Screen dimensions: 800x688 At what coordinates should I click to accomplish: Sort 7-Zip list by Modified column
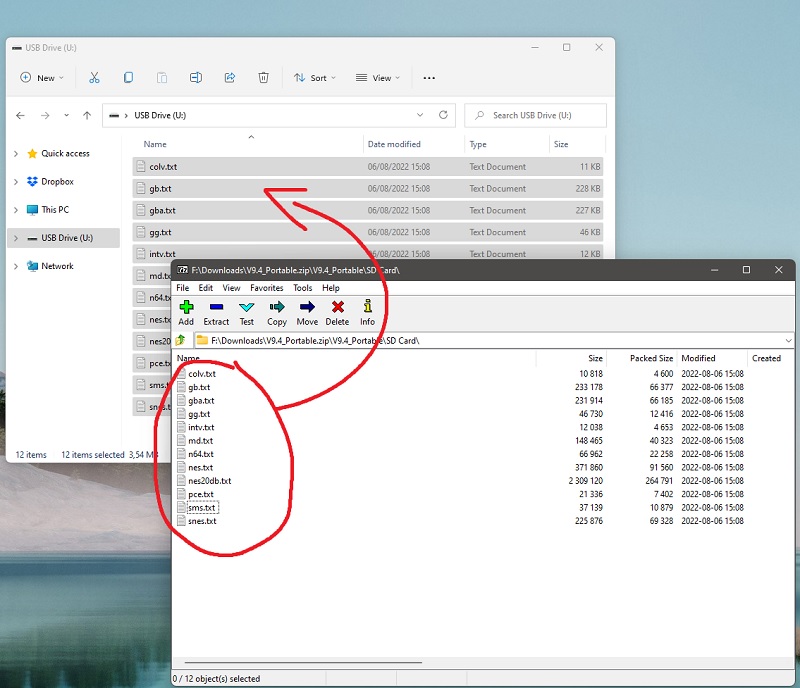point(698,358)
